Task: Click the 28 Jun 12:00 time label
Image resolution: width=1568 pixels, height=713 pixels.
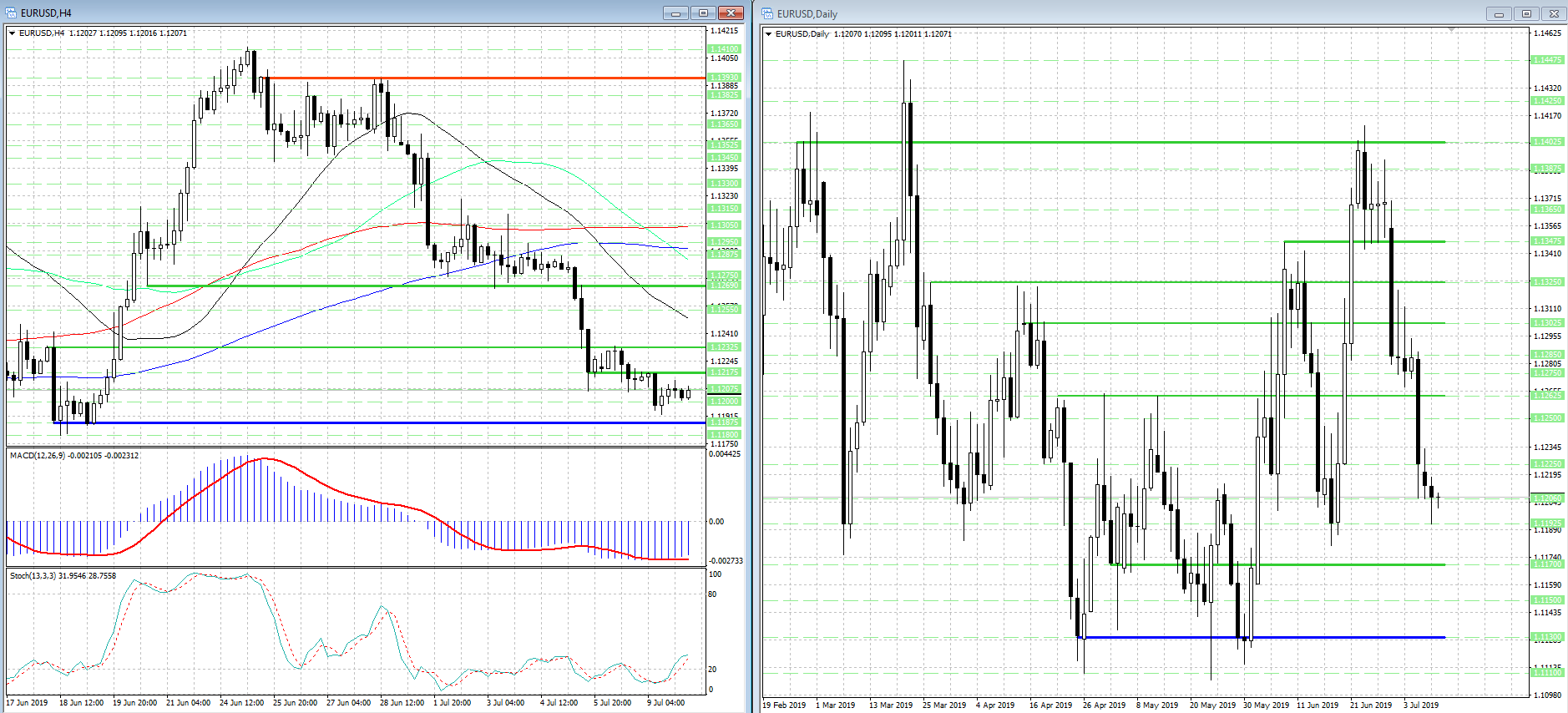Action: pyautogui.click(x=402, y=703)
